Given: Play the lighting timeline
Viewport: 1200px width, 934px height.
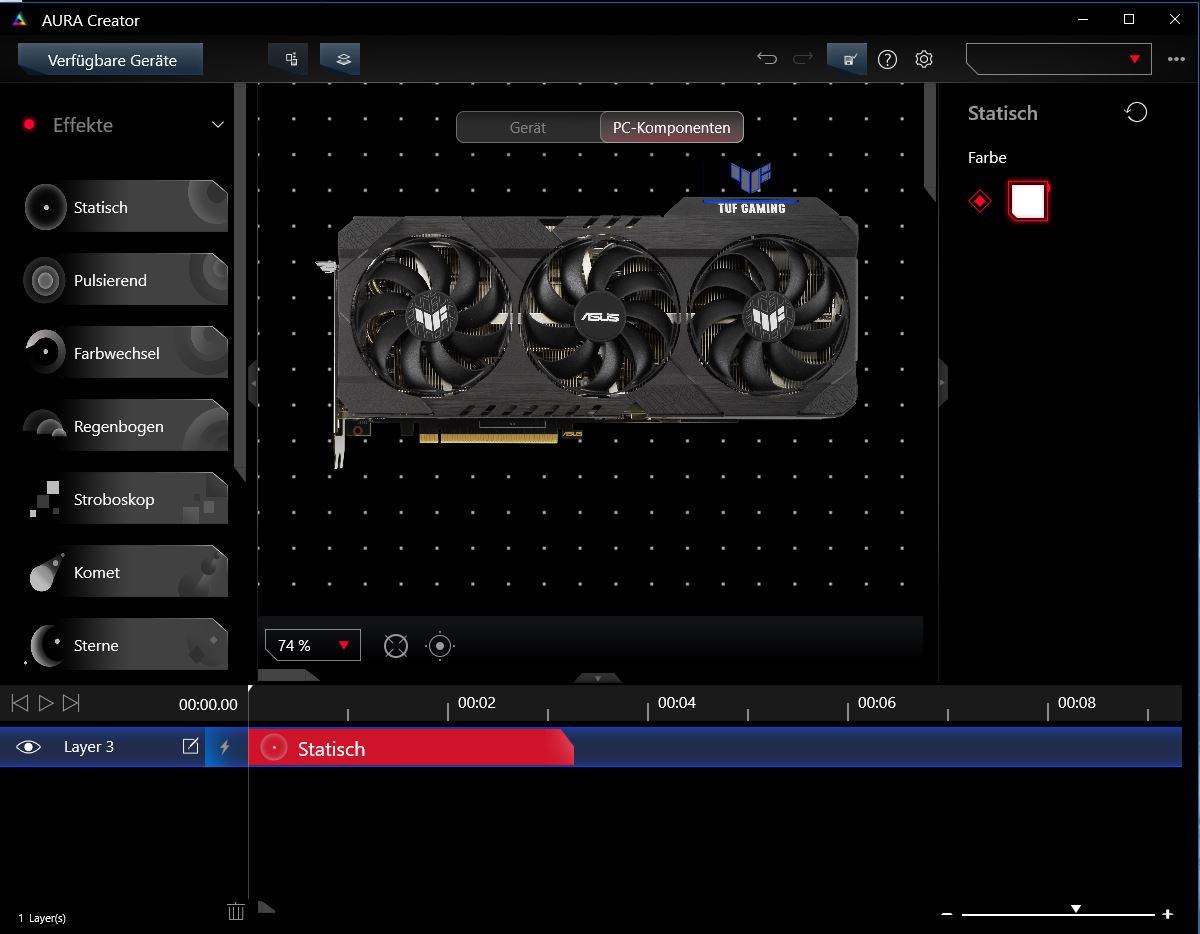Looking at the screenshot, I should click(45, 703).
